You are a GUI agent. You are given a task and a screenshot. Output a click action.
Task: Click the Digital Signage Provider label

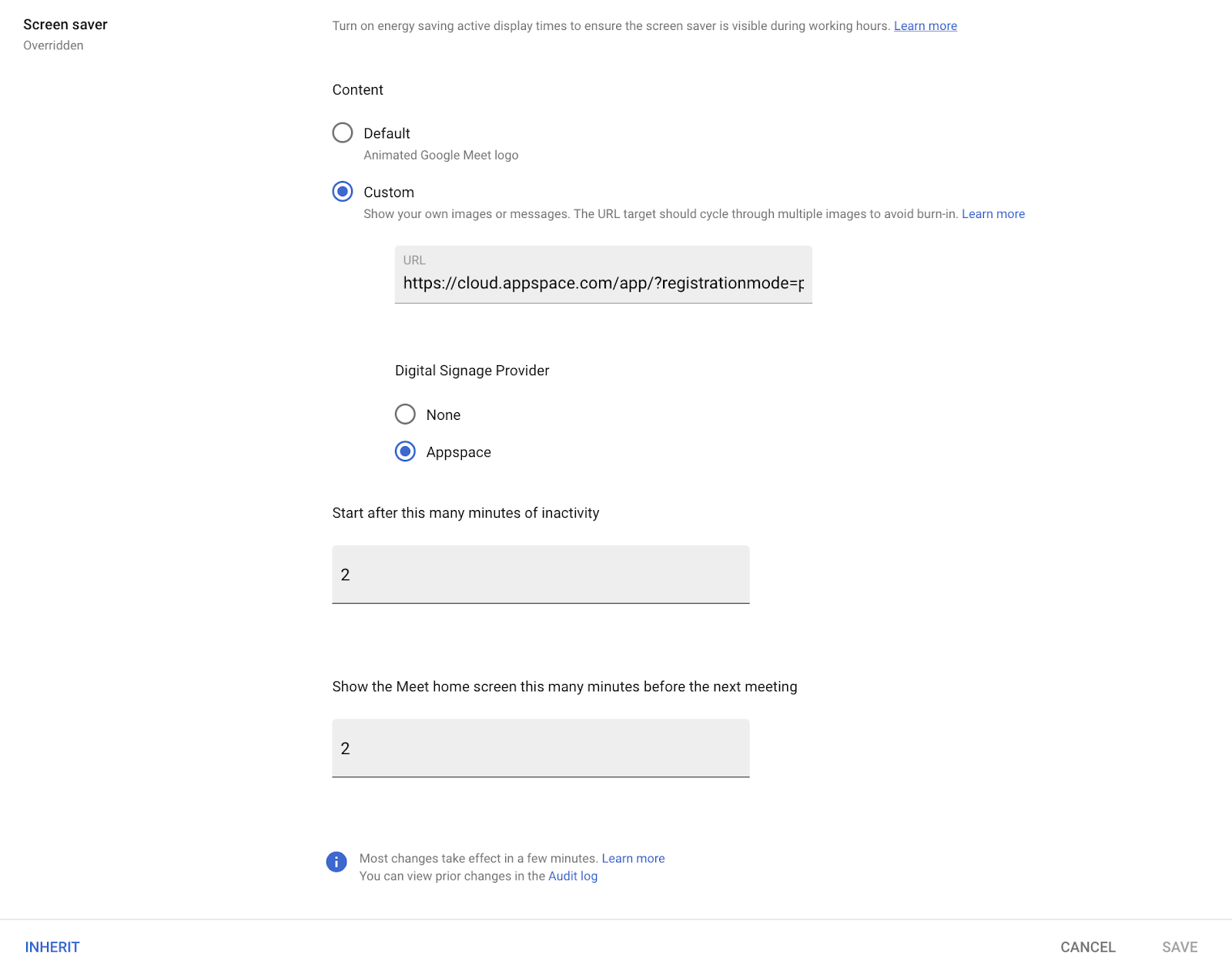point(472,371)
